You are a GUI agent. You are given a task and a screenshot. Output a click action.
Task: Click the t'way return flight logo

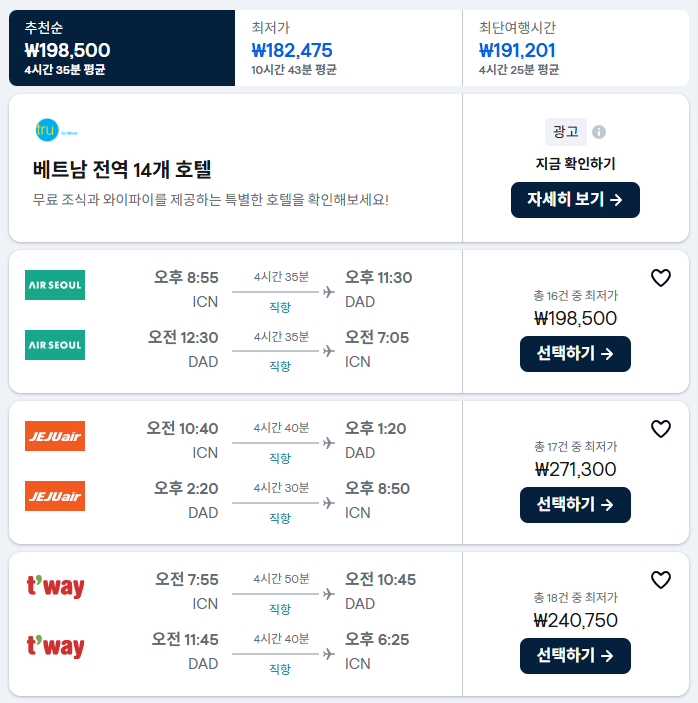[x=55, y=647]
